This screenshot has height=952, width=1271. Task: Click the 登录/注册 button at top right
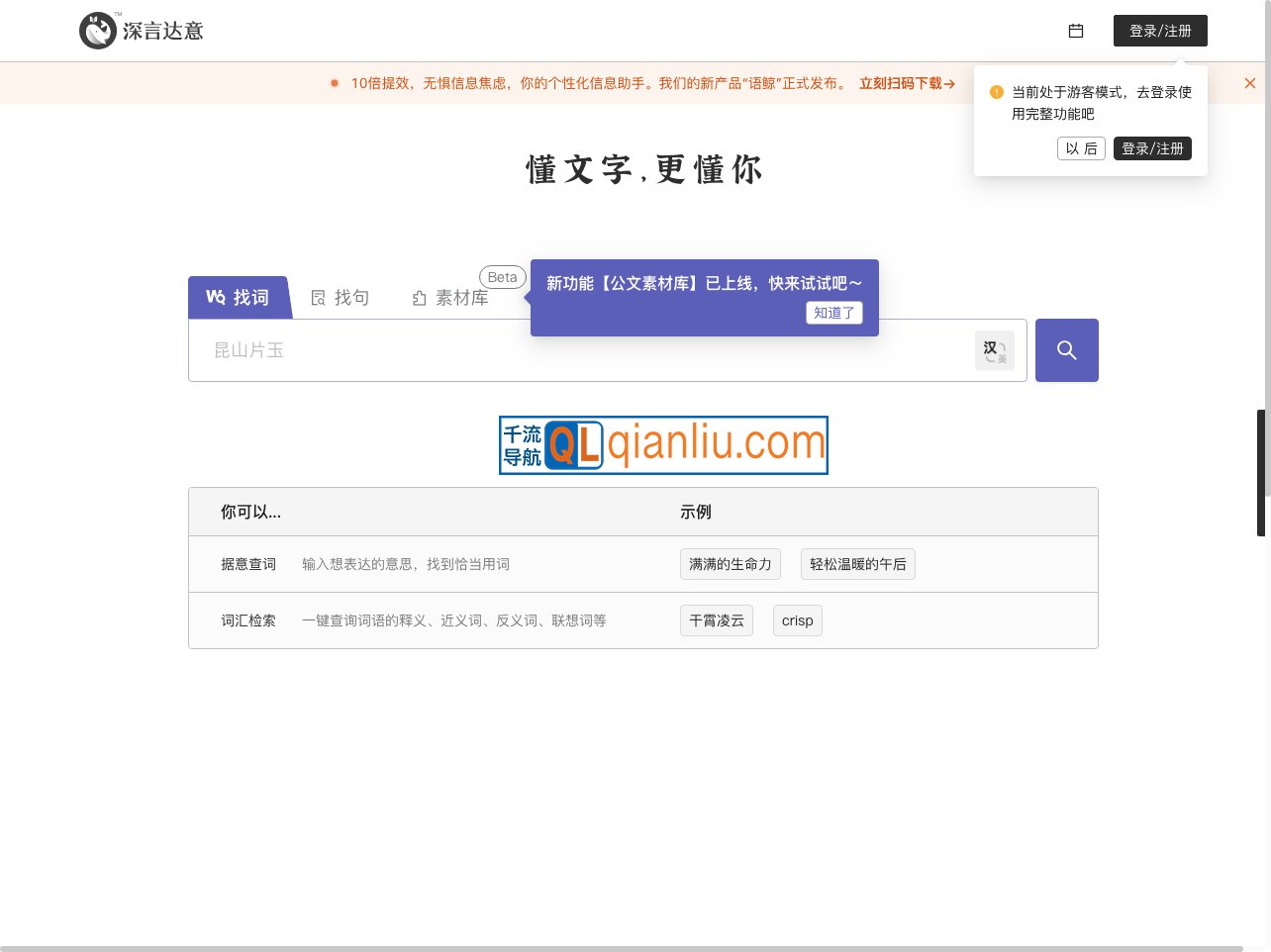tap(1160, 31)
